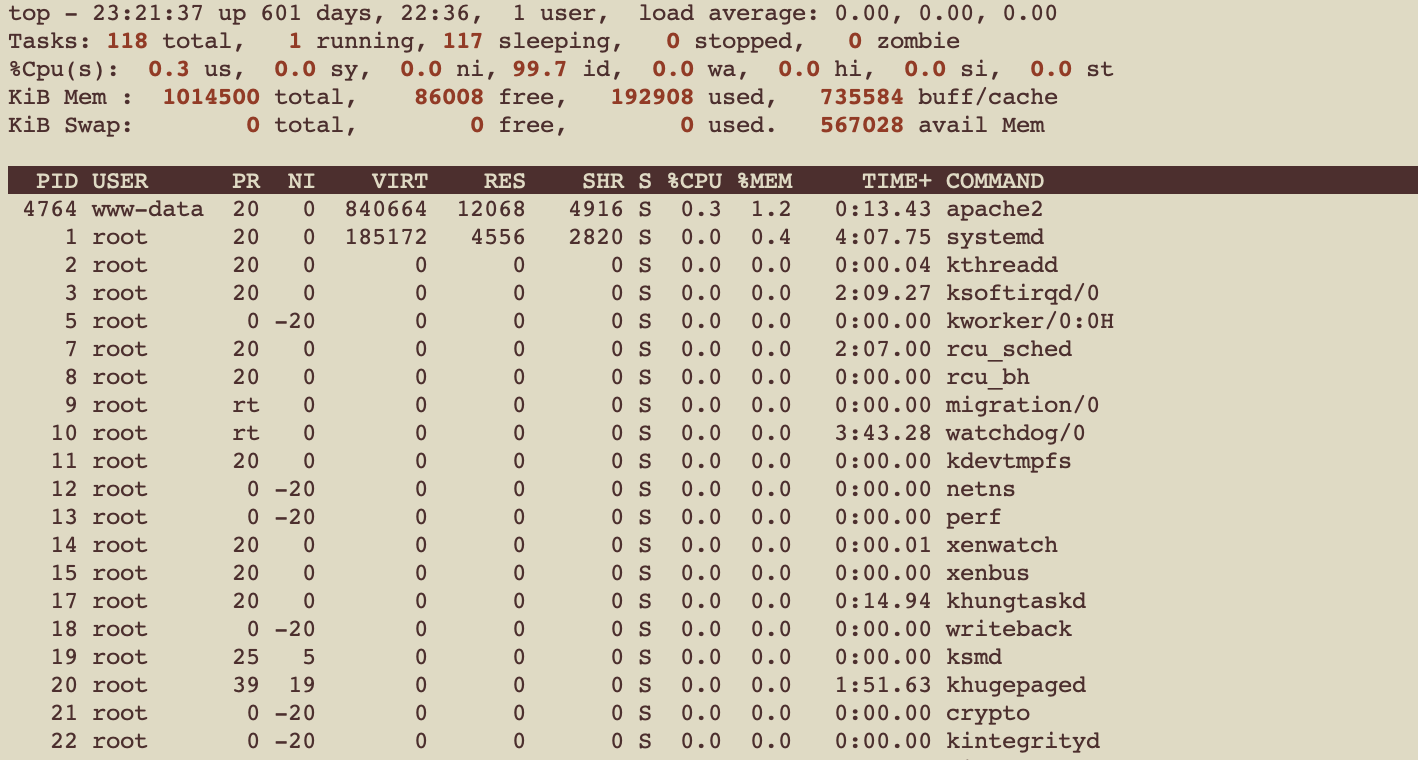Select the %CPU column header
The image size is (1418, 760).
point(695,181)
